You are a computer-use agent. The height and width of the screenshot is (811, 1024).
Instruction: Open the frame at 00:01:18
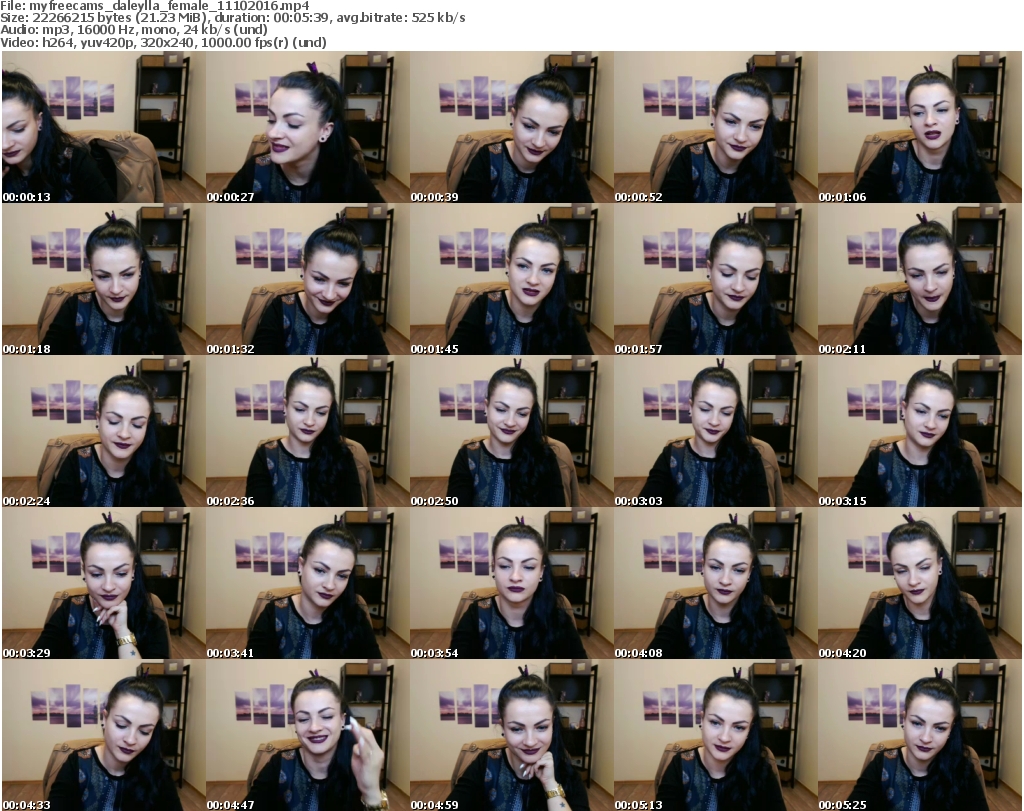click(103, 279)
